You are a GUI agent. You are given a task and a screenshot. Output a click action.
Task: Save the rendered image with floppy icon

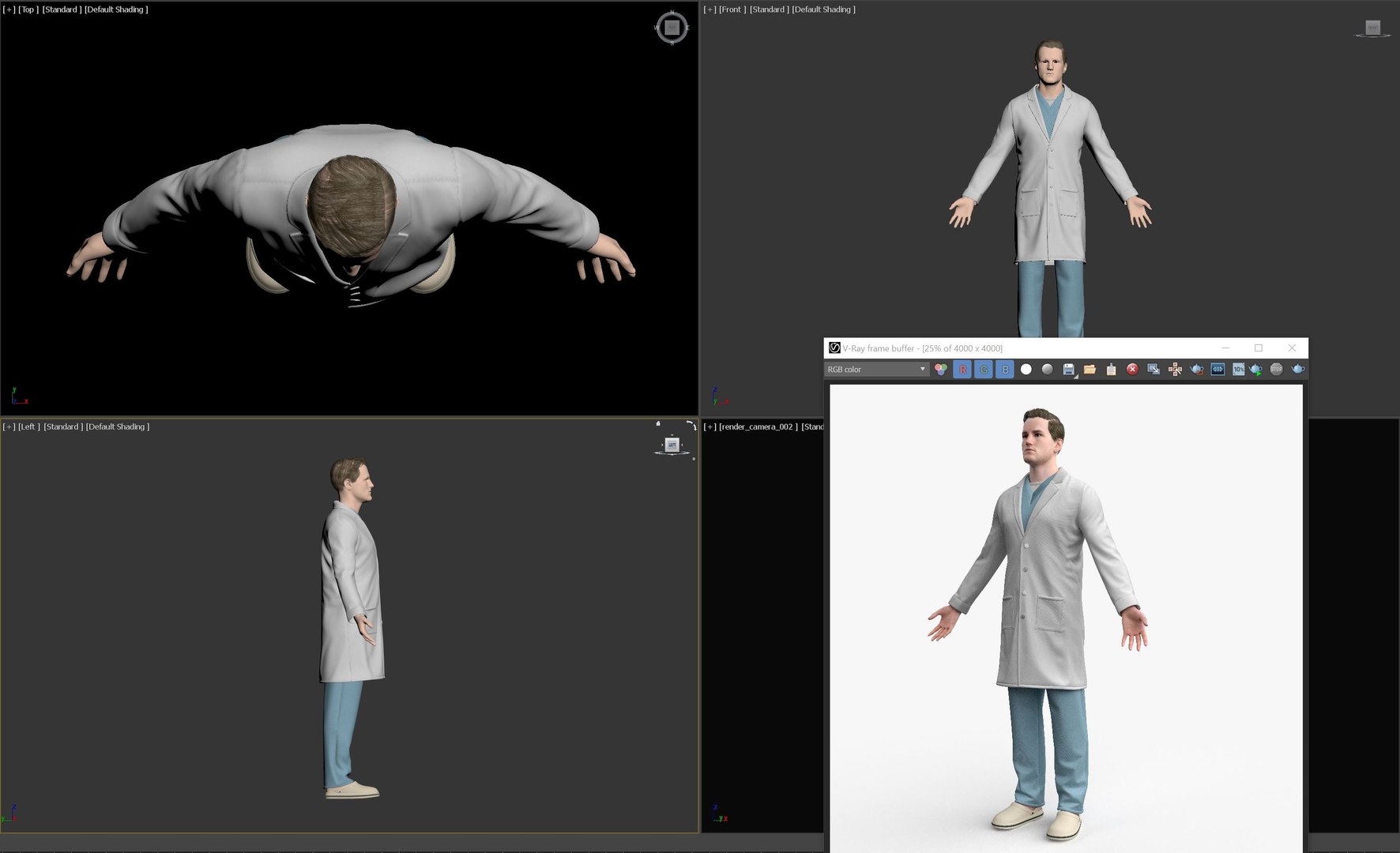[x=1069, y=369]
